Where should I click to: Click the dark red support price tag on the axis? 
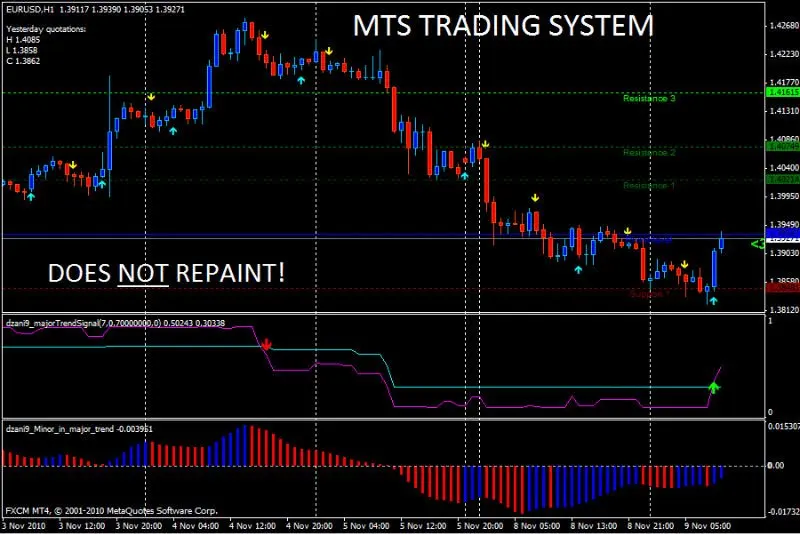tap(783, 288)
